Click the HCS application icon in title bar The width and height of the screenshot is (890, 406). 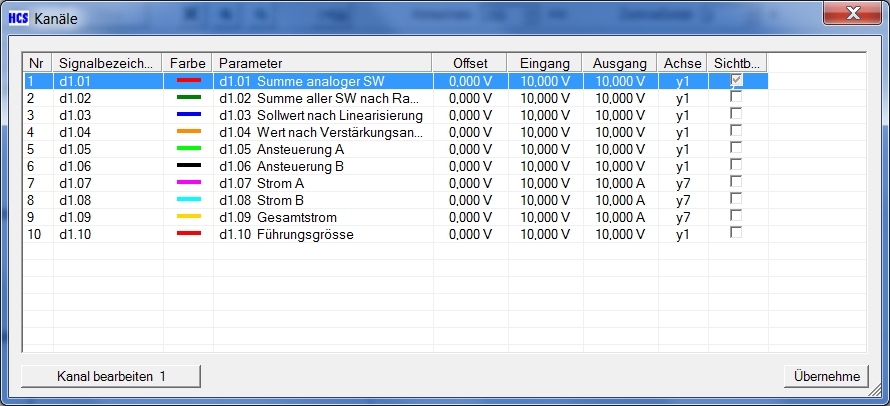18,18
